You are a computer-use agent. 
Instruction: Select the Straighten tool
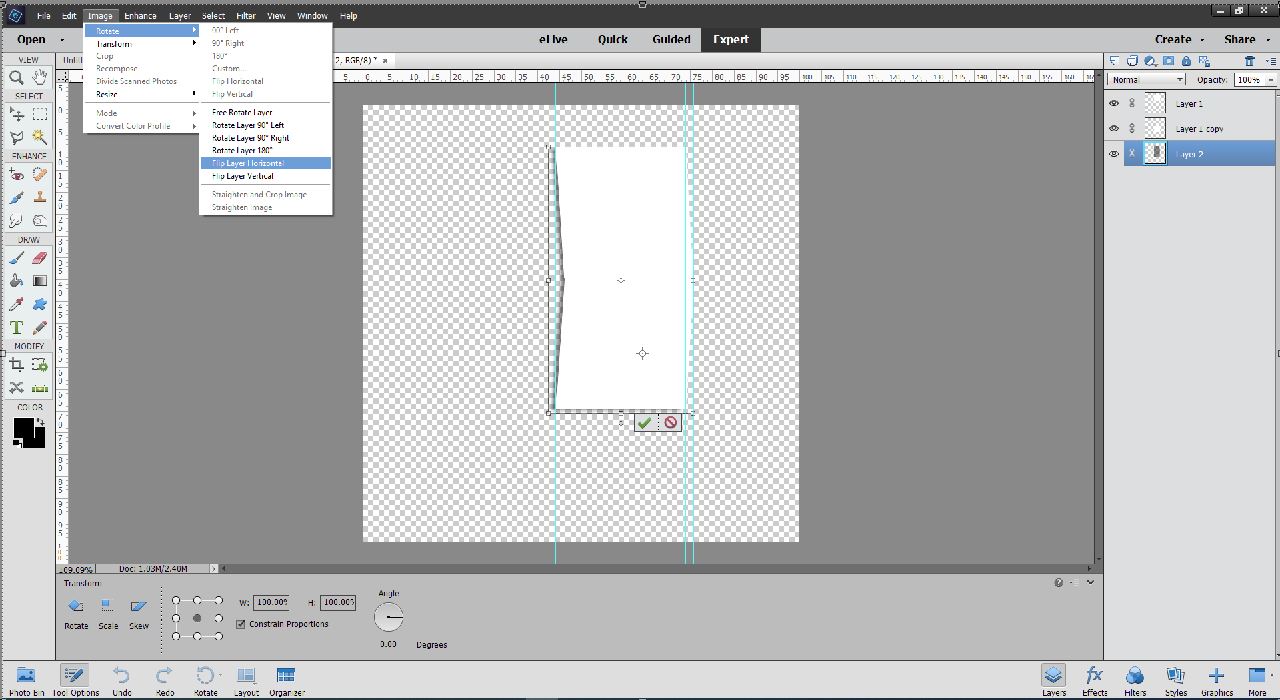pyautogui.click(x=39, y=388)
